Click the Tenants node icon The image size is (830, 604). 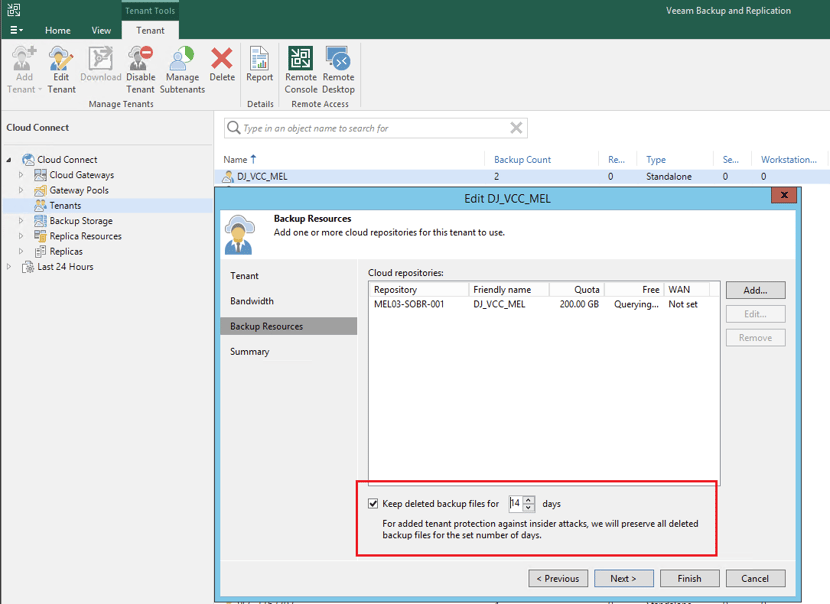[x=40, y=205]
